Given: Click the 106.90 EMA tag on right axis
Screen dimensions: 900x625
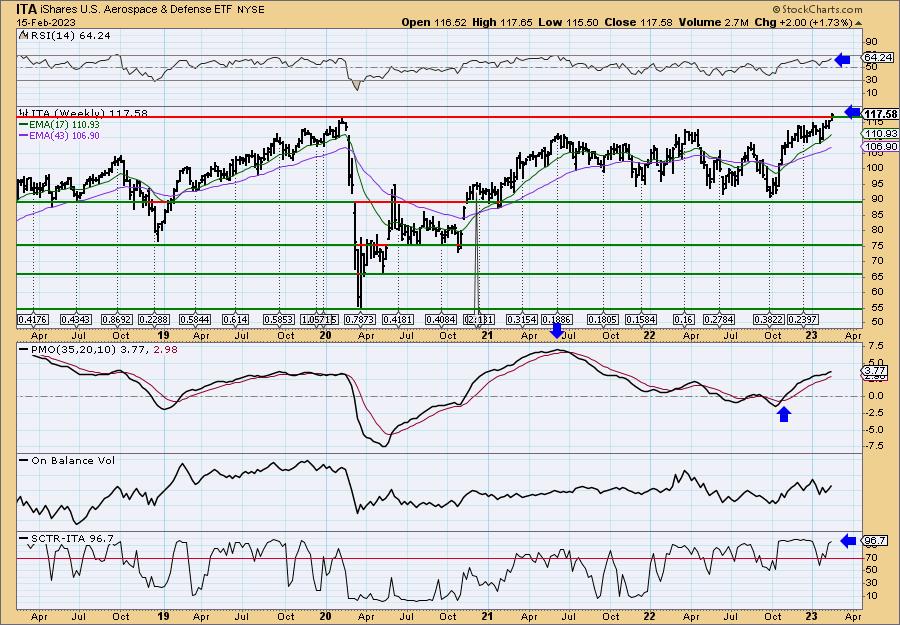Looking at the screenshot, I should 880,147.
